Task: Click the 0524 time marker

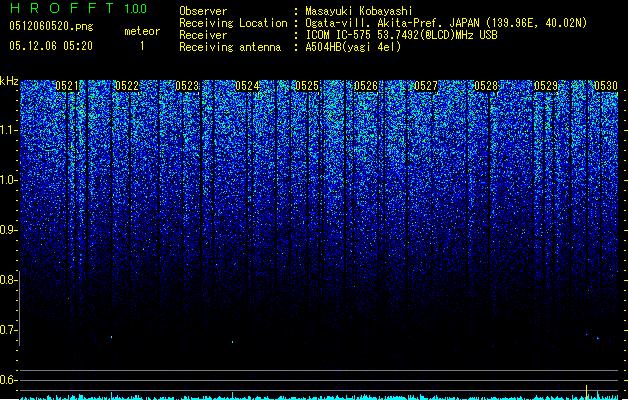Action: 247,86
